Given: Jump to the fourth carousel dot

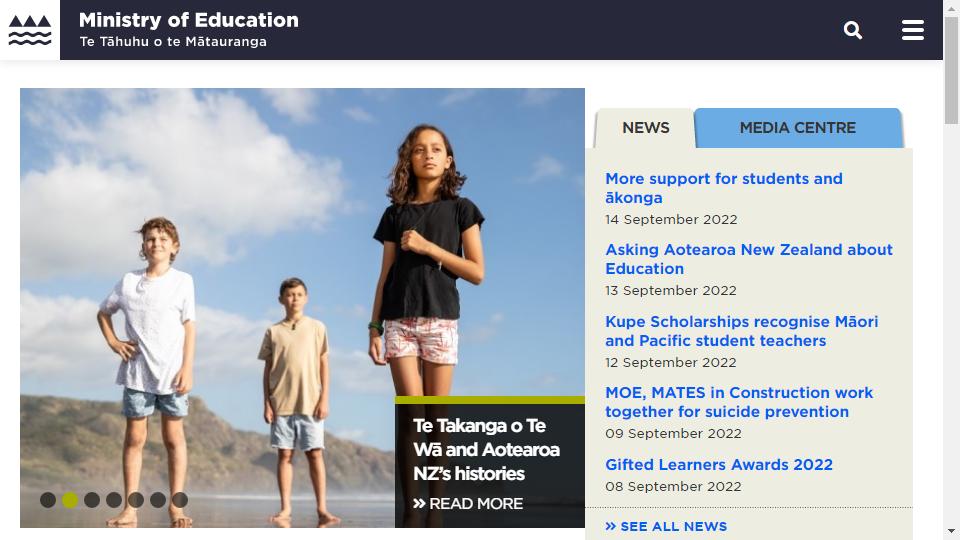Looking at the screenshot, I should [x=114, y=500].
